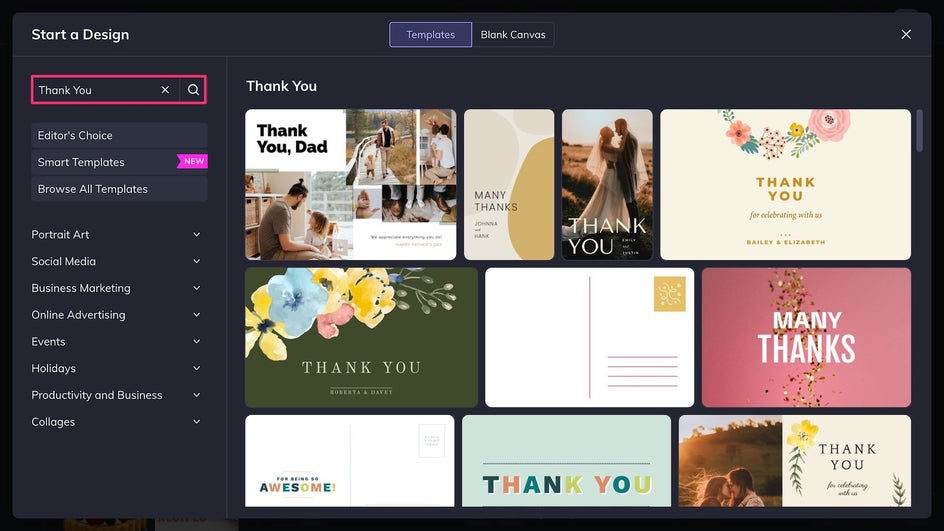Select the Holidays category label

54,368
